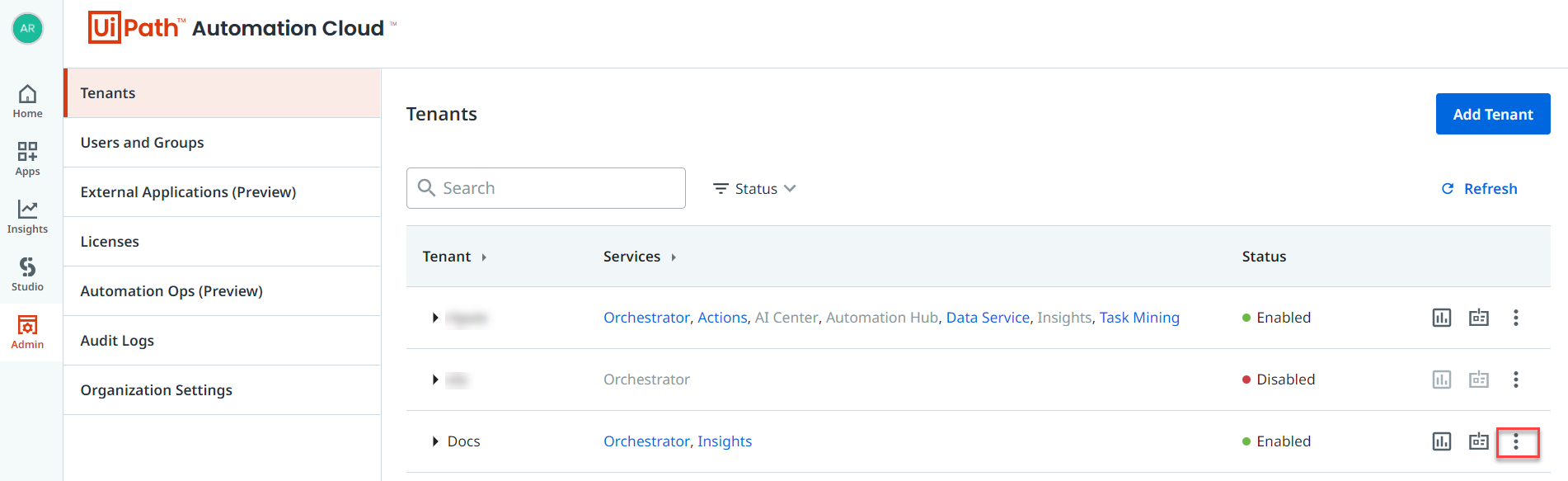The width and height of the screenshot is (1568, 481).
Task: Open Audit Logs page
Action: [222, 341]
